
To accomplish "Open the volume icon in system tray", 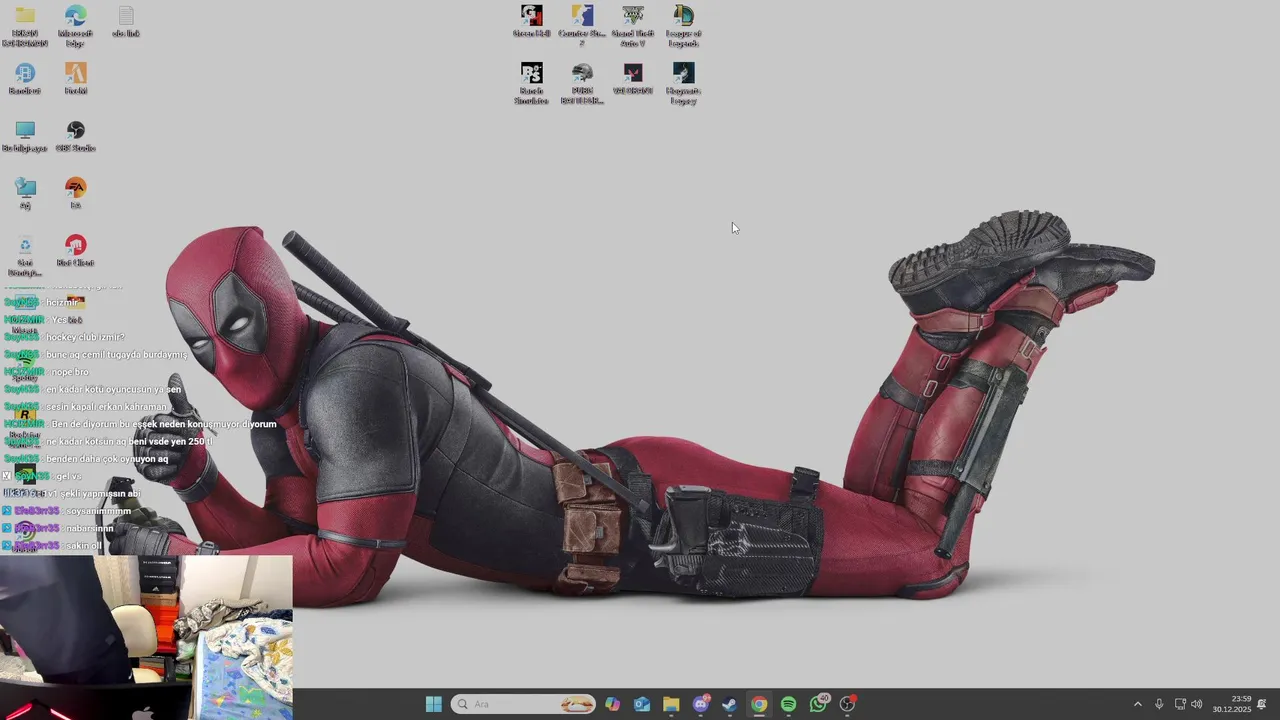I will pyautogui.click(x=1197, y=704).
